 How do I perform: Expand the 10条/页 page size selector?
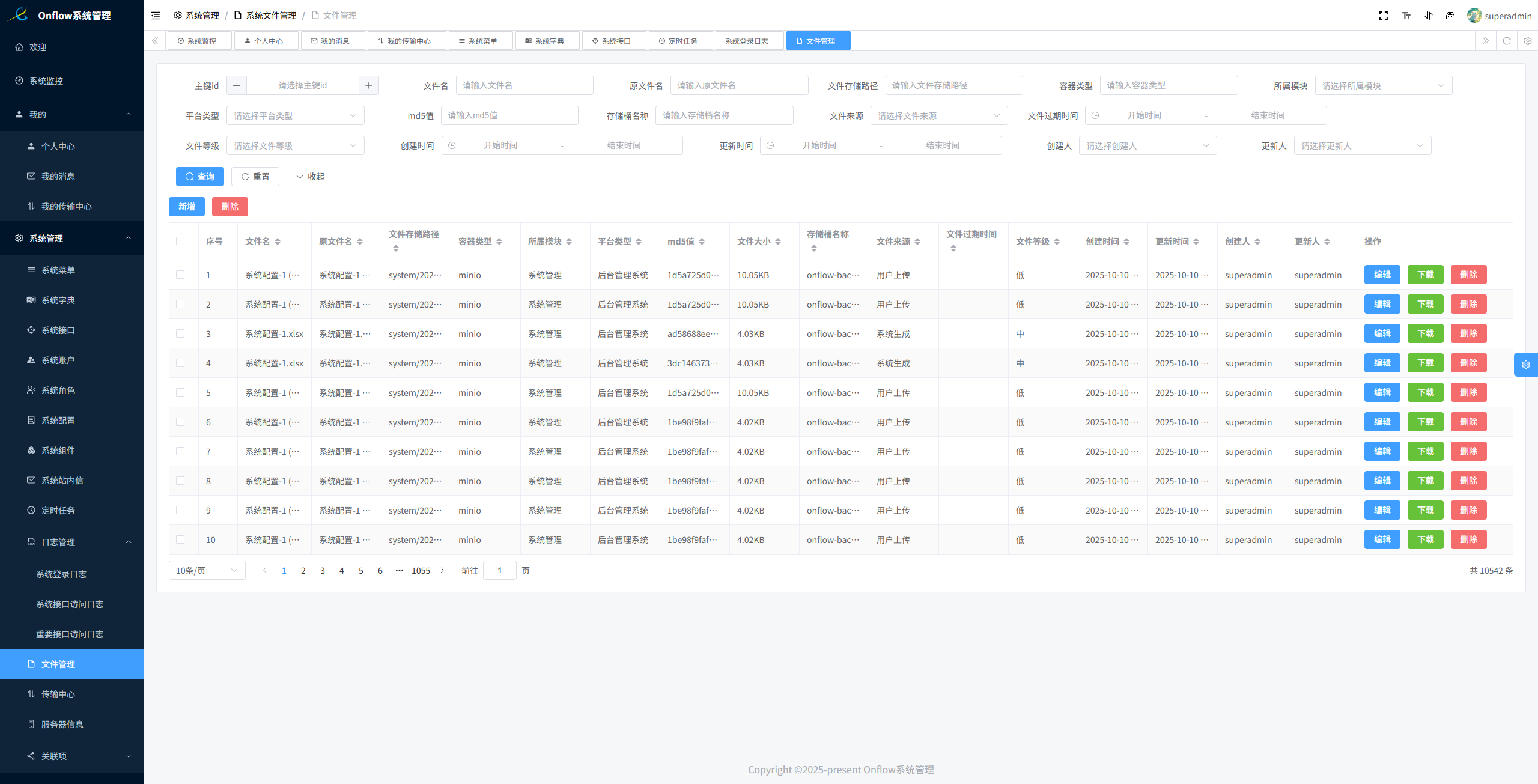click(x=207, y=570)
